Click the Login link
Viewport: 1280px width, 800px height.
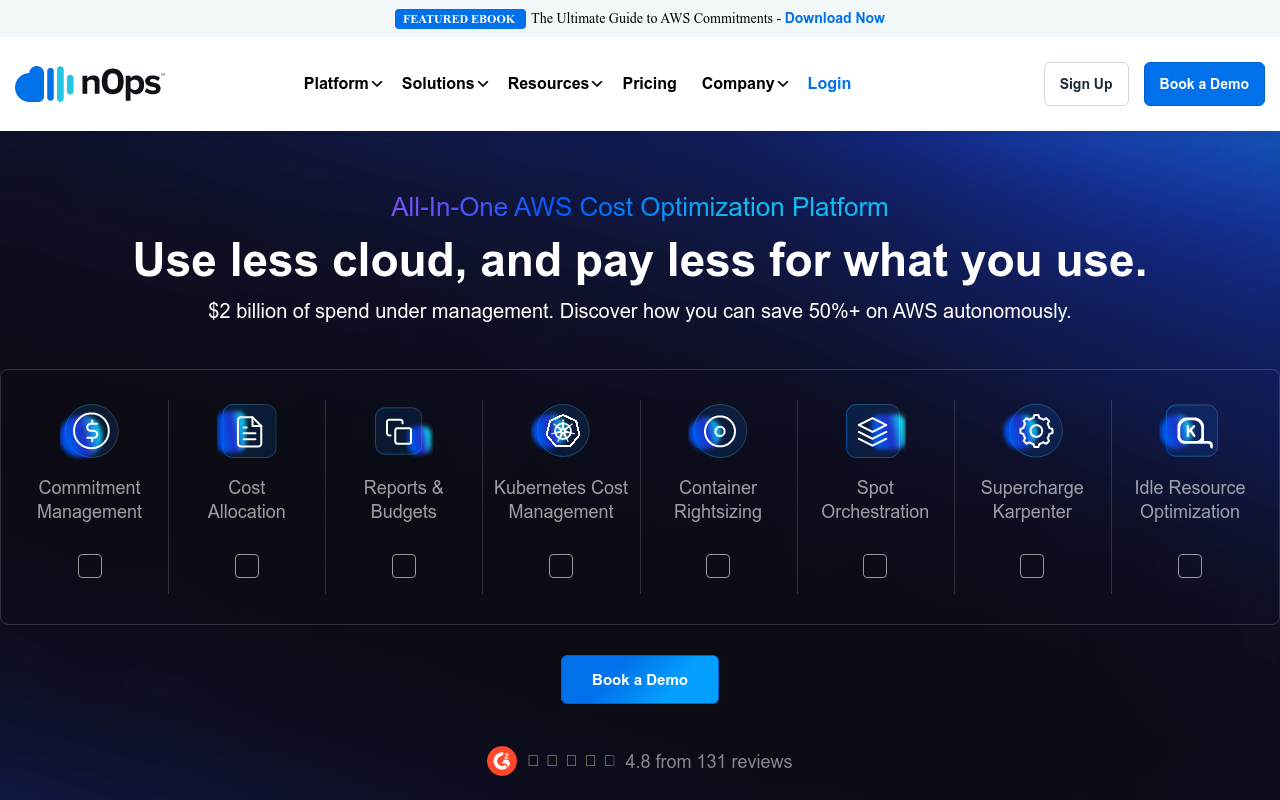click(829, 84)
